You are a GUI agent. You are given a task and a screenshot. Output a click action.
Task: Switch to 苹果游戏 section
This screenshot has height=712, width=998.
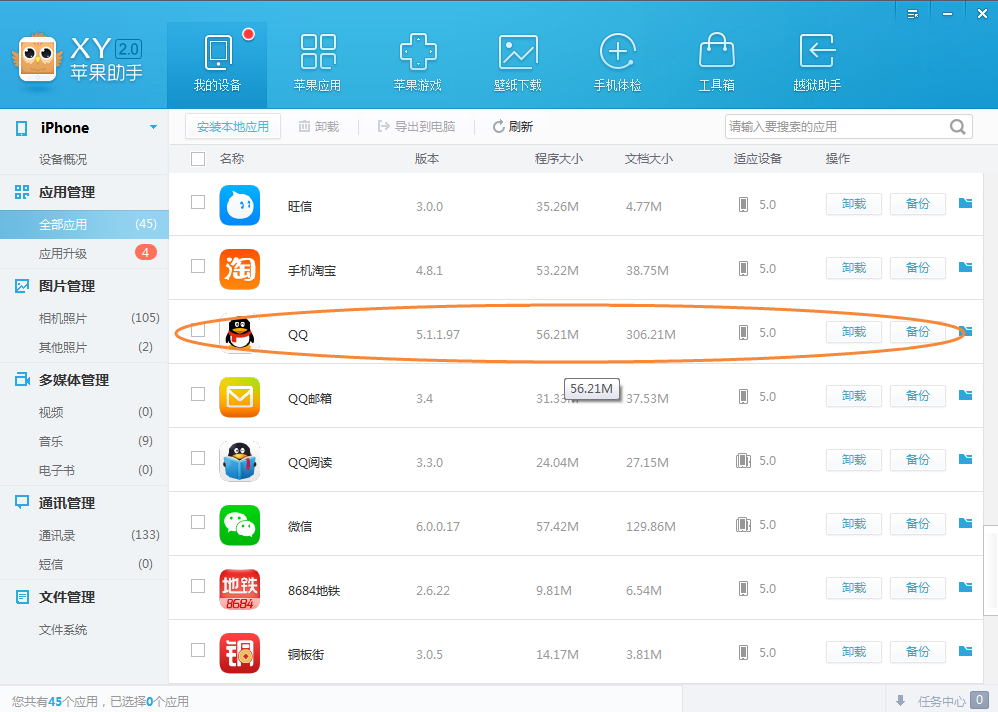click(x=418, y=65)
